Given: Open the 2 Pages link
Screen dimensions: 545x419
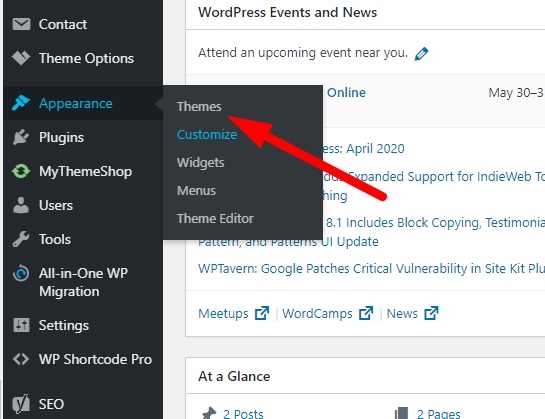Looking at the screenshot, I should (439, 414).
